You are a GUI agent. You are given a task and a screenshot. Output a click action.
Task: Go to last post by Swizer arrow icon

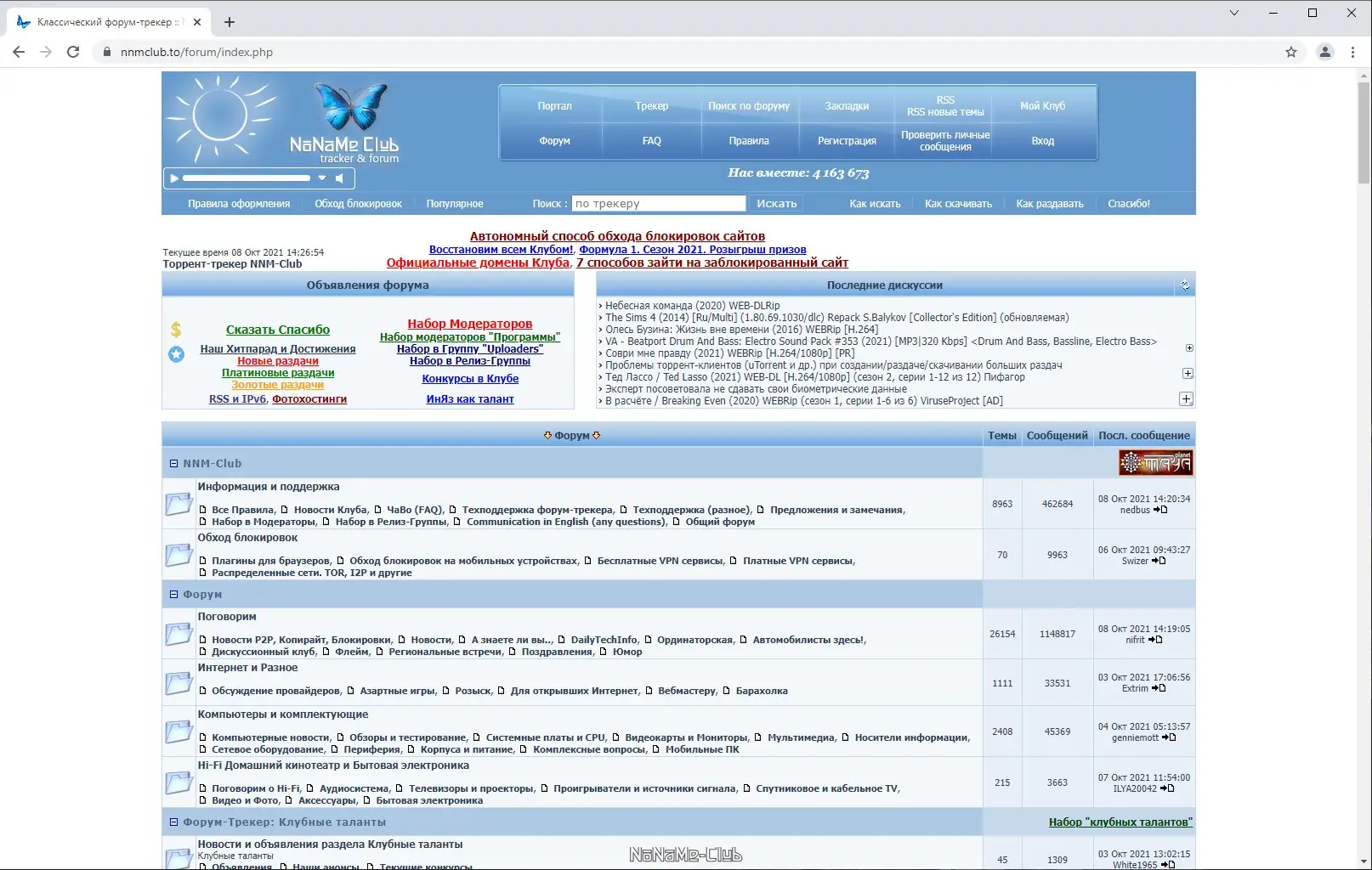point(1159,561)
